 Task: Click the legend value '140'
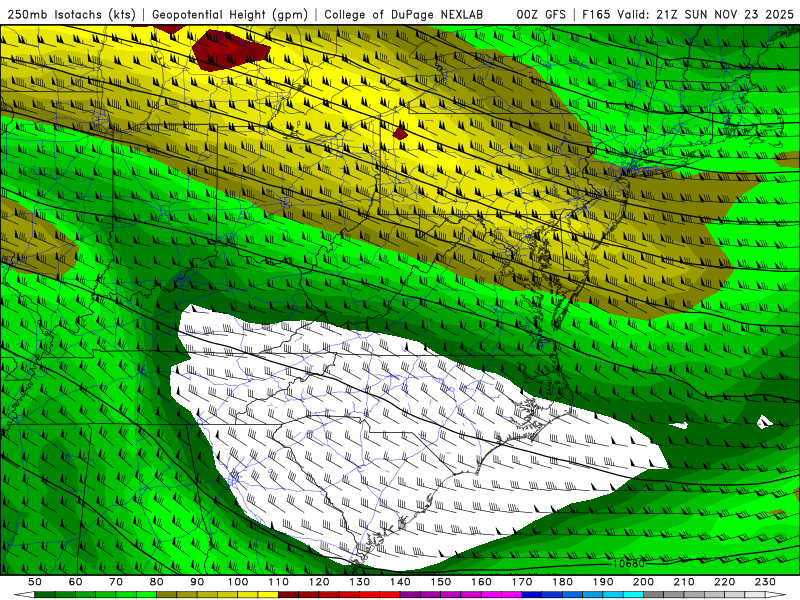pos(400,582)
